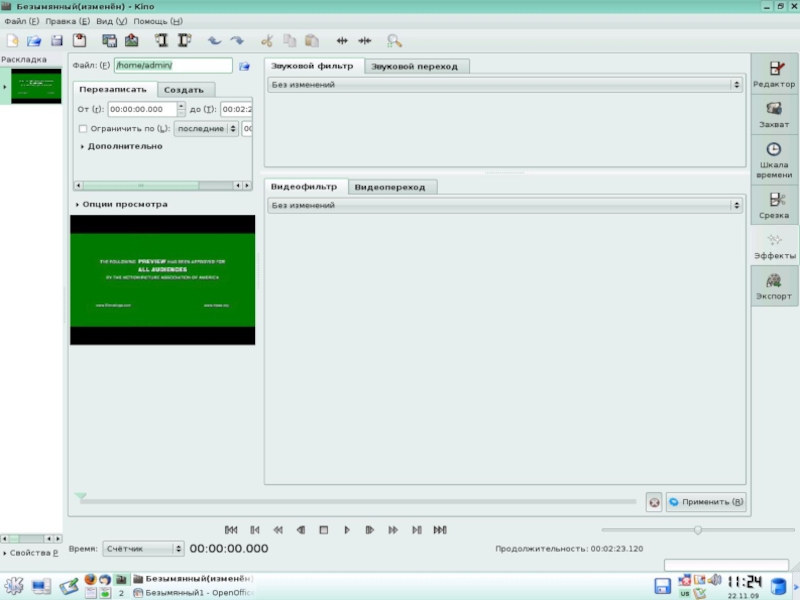
Task: Click Insert file before toolbar icon
Action: click(x=161, y=40)
